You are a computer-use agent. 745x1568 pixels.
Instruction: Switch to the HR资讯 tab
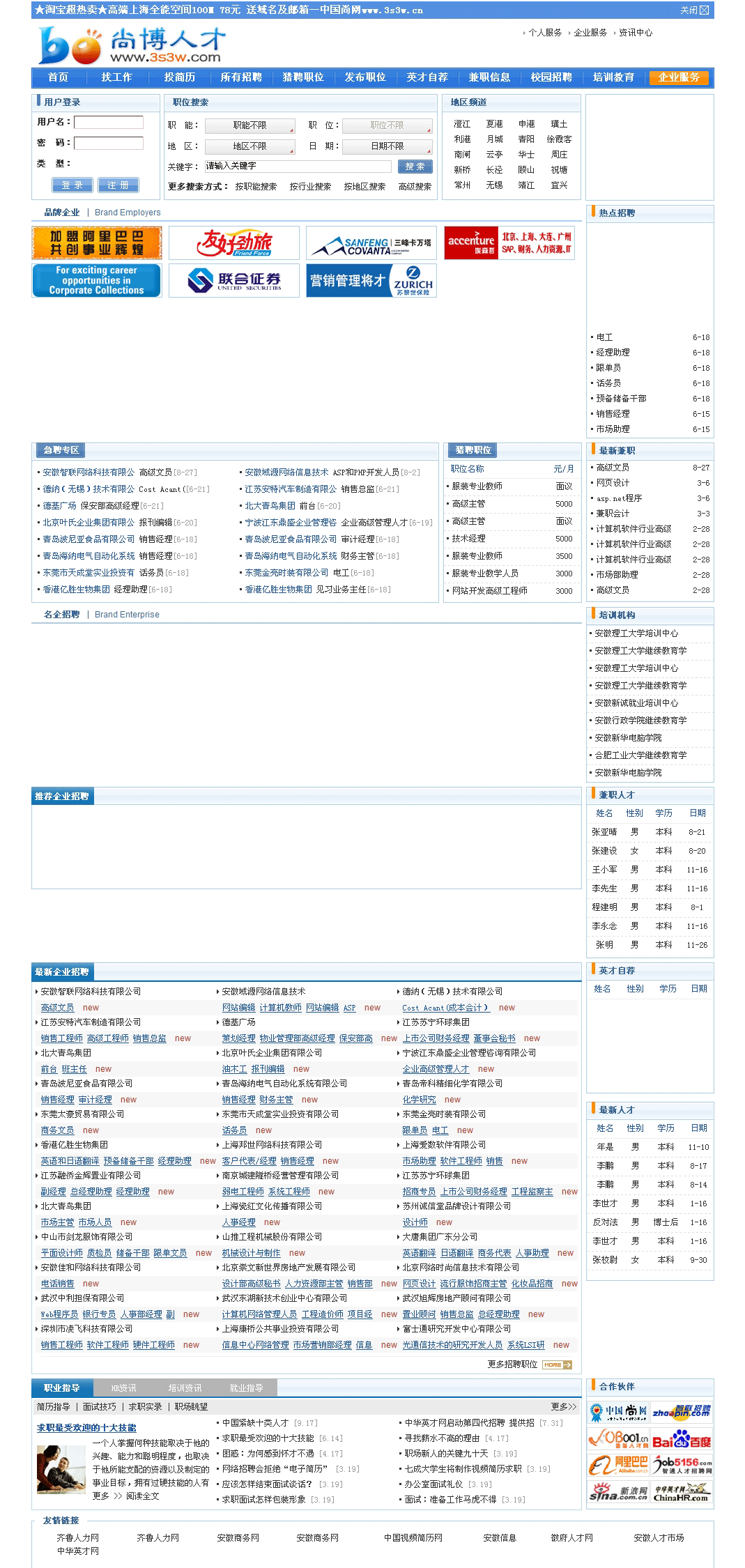click(x=123, y=1388)
